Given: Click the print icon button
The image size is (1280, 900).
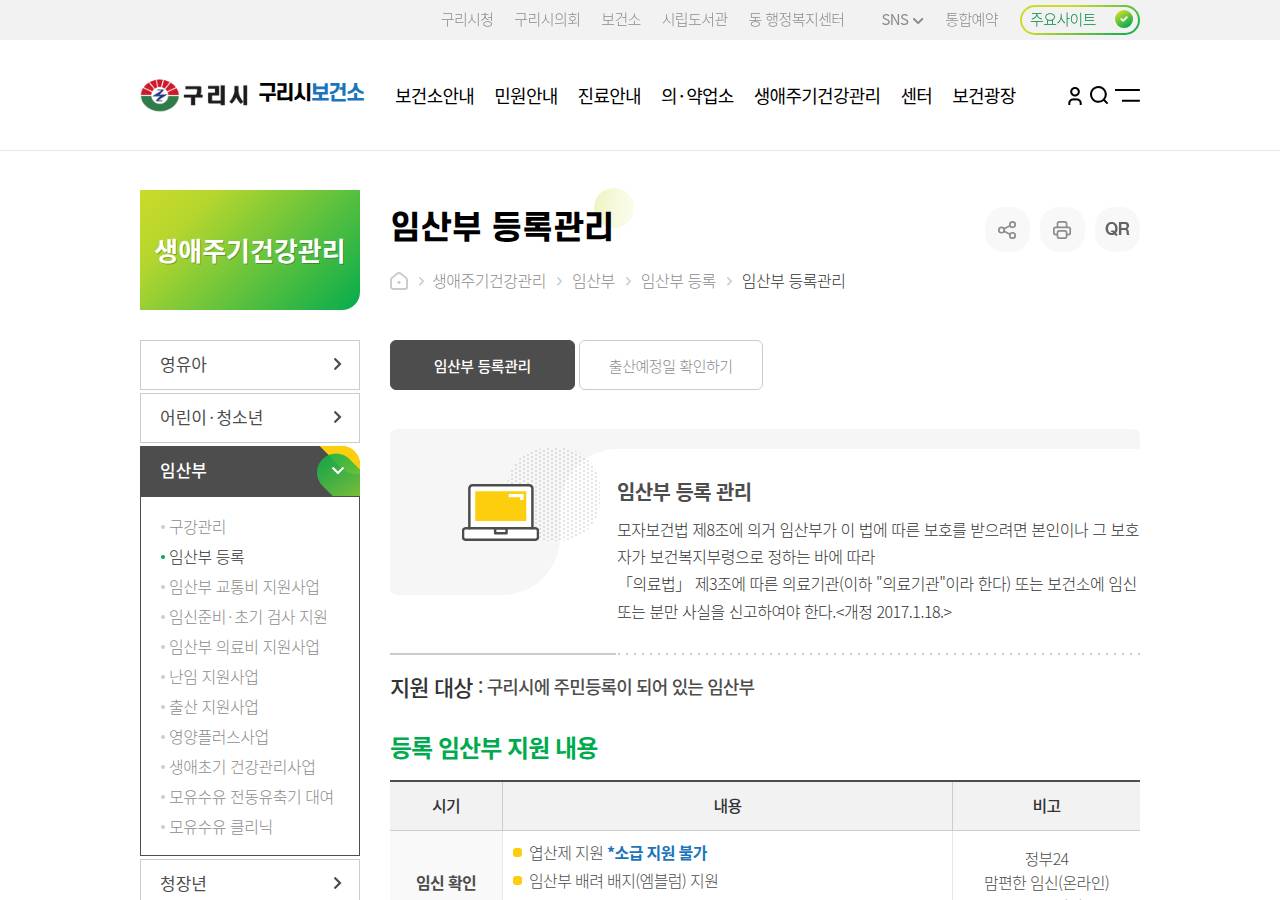Looking at the screenshot, I should point(1062,229).
